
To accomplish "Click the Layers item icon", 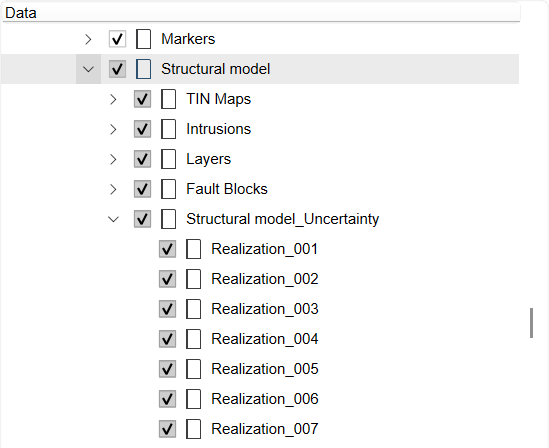I will (x=169, y=159).
